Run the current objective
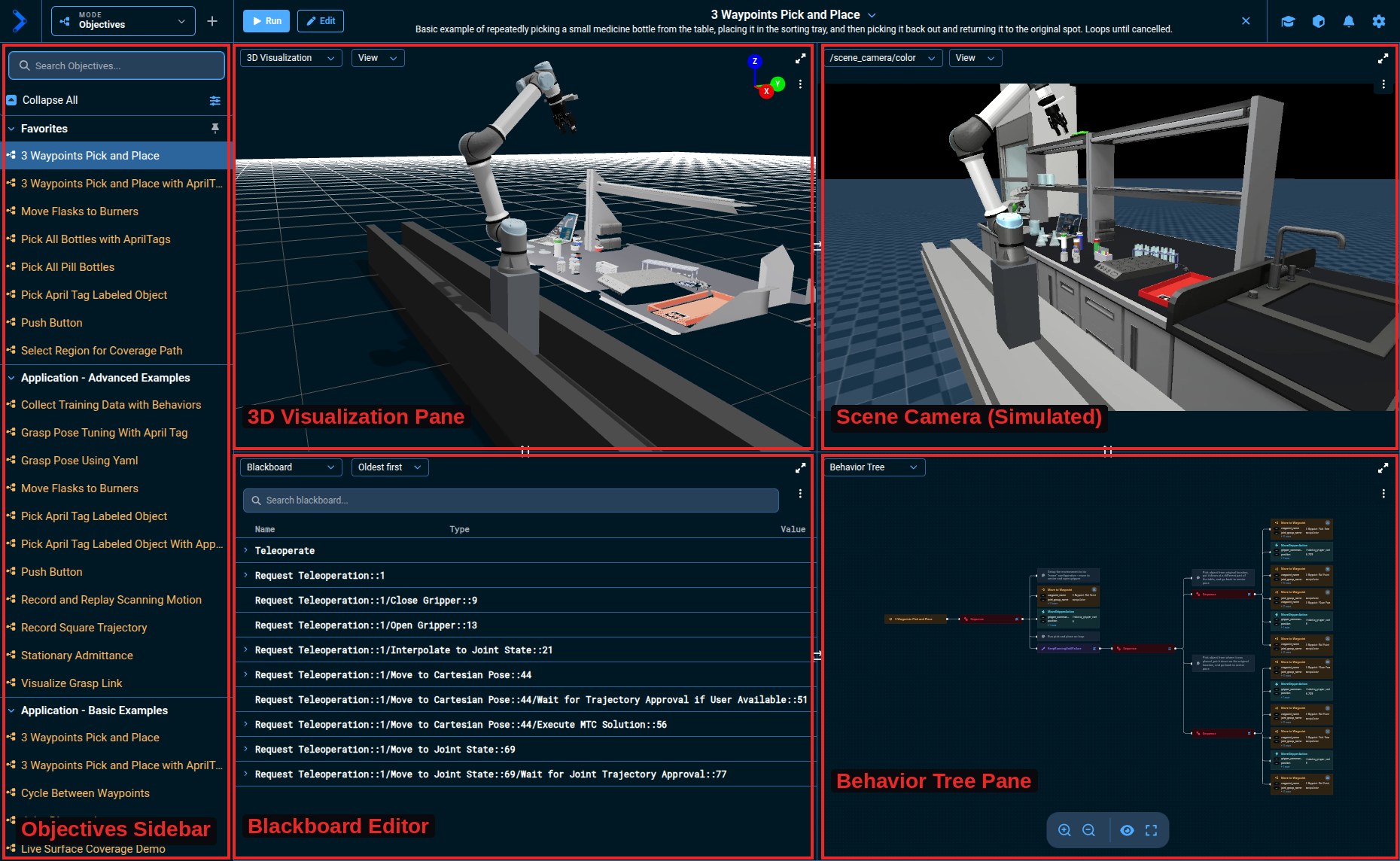Screen dimensions: 1400x861 [x=266, y=21]
